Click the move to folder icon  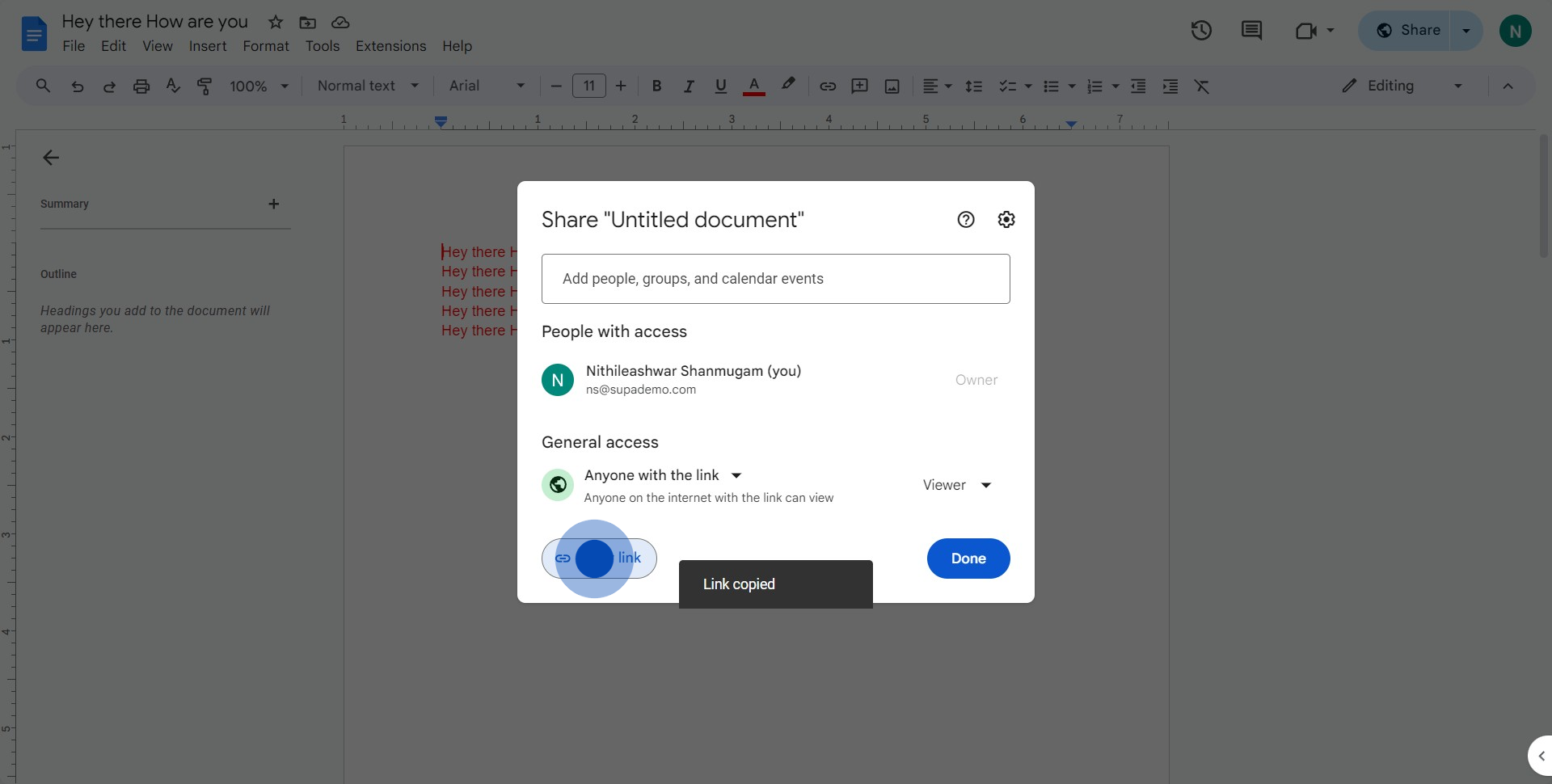(x=307, y=22)
